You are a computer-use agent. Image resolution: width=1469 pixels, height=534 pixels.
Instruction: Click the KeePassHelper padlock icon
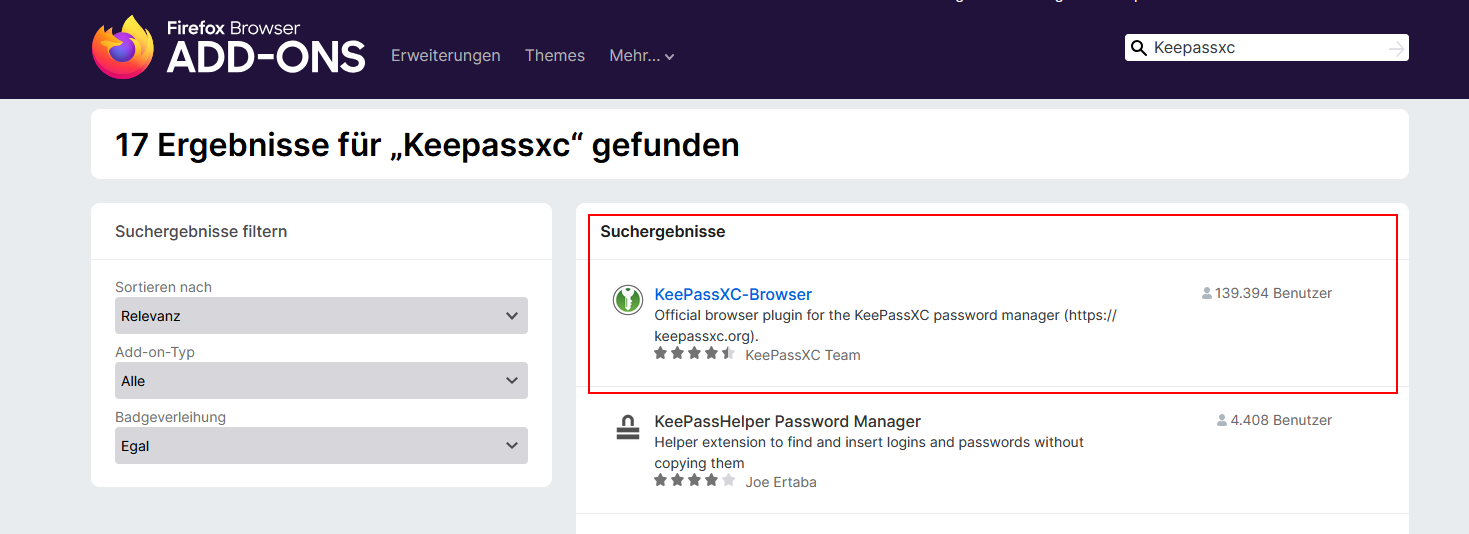click(627, 428)
